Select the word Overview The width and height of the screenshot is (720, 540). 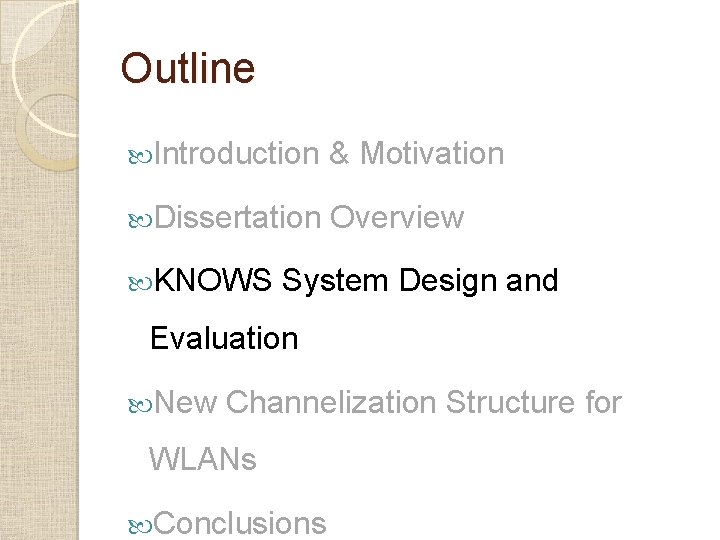click(397, 217)
